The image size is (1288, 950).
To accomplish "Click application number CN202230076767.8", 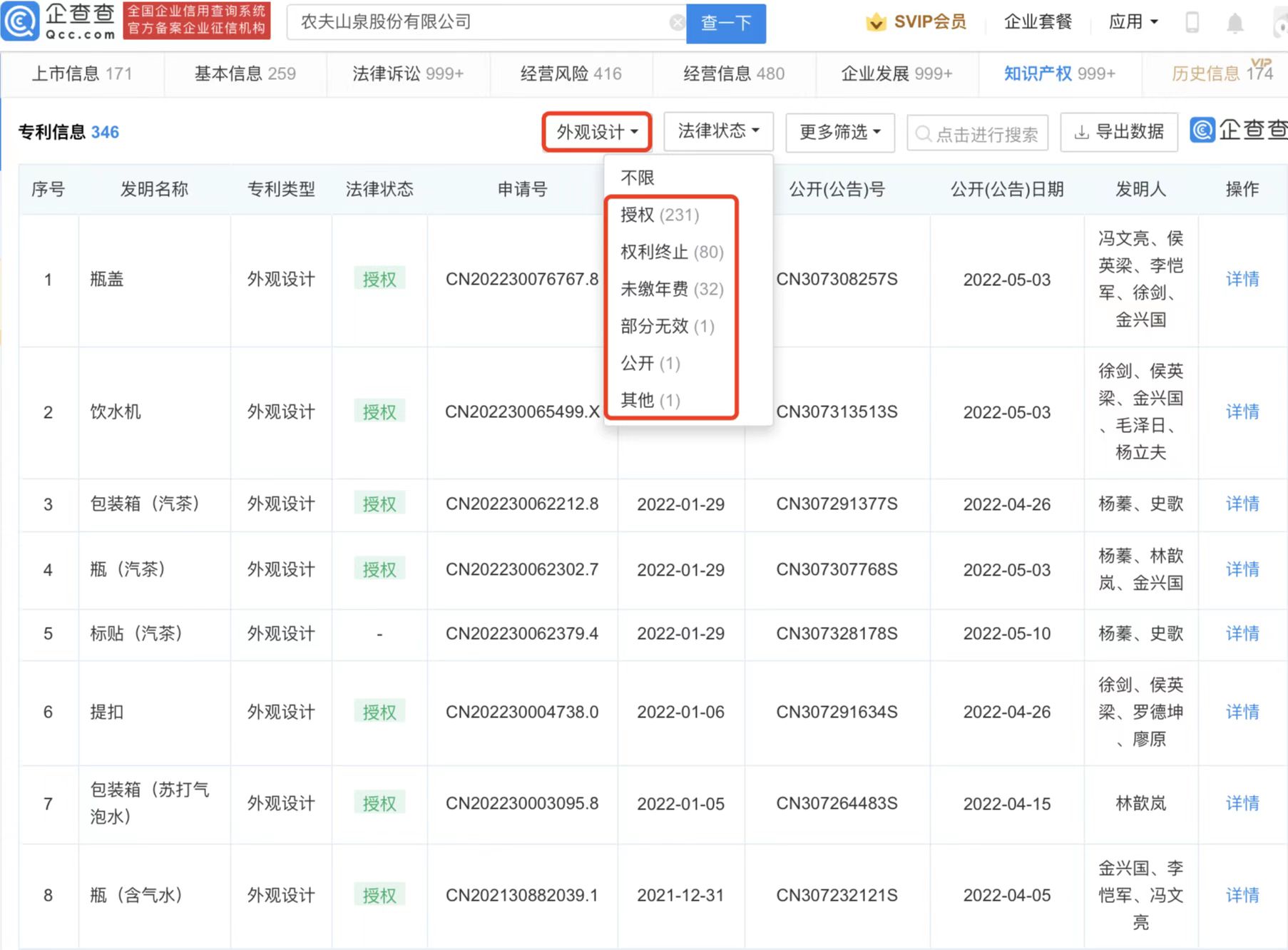I will click(x=522, y=279).
